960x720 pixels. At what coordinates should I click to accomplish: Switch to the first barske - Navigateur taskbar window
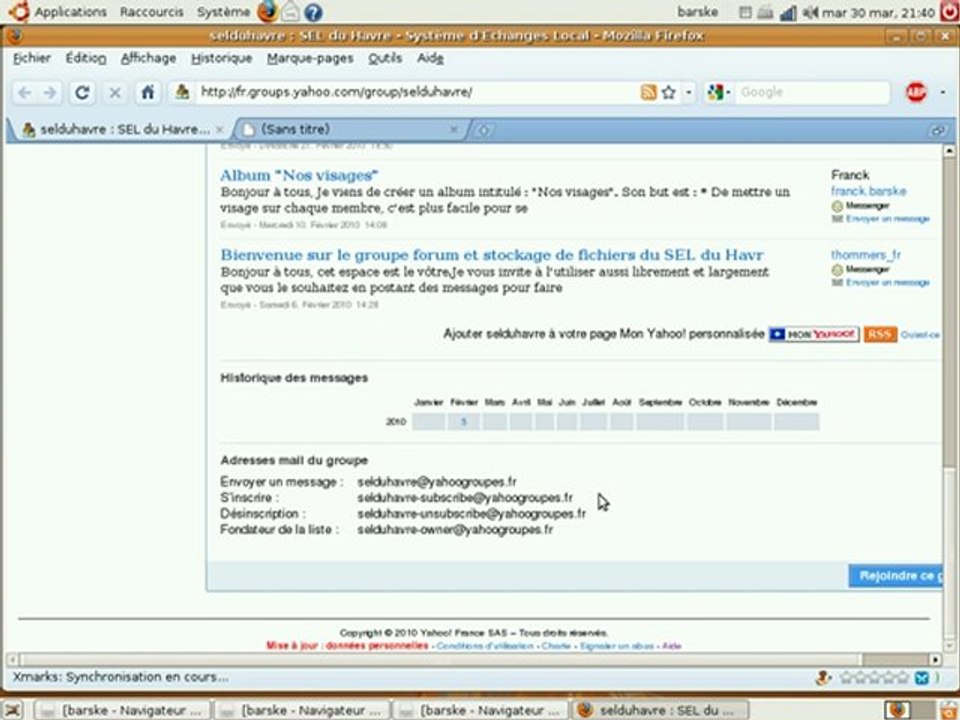[121, 710]
